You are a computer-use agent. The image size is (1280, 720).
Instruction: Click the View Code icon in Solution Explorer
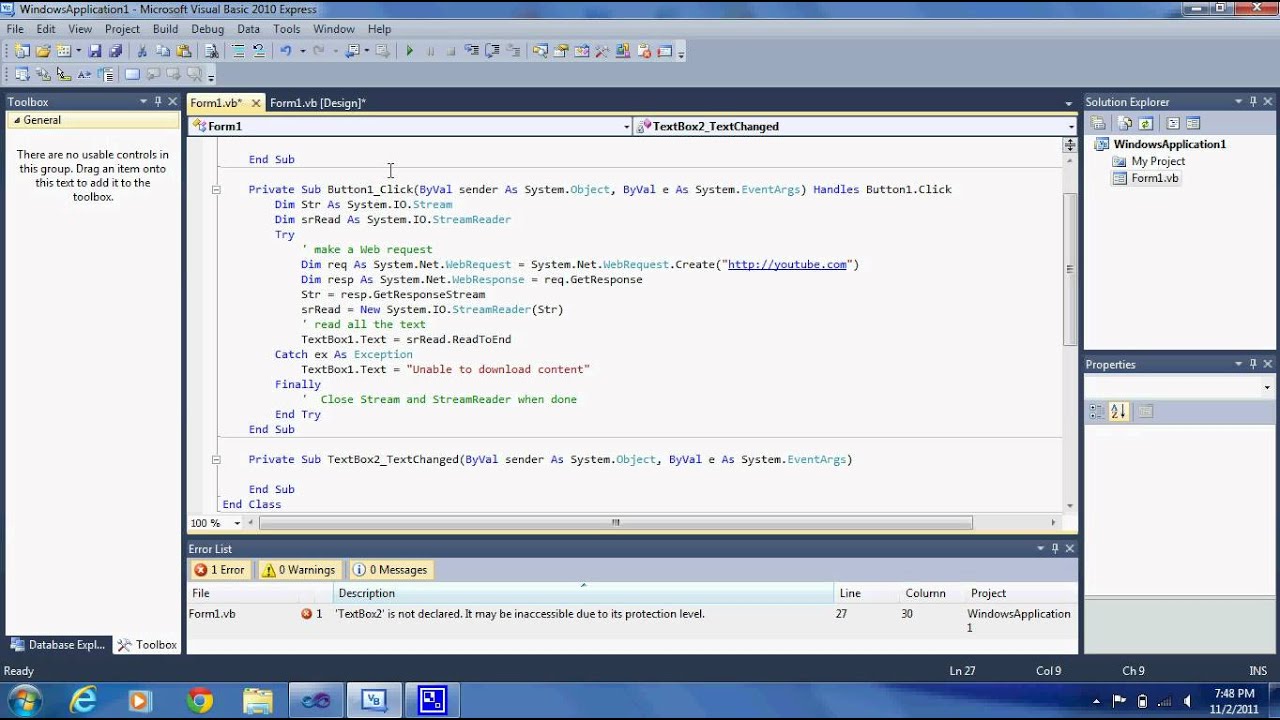coord(1173,123)
